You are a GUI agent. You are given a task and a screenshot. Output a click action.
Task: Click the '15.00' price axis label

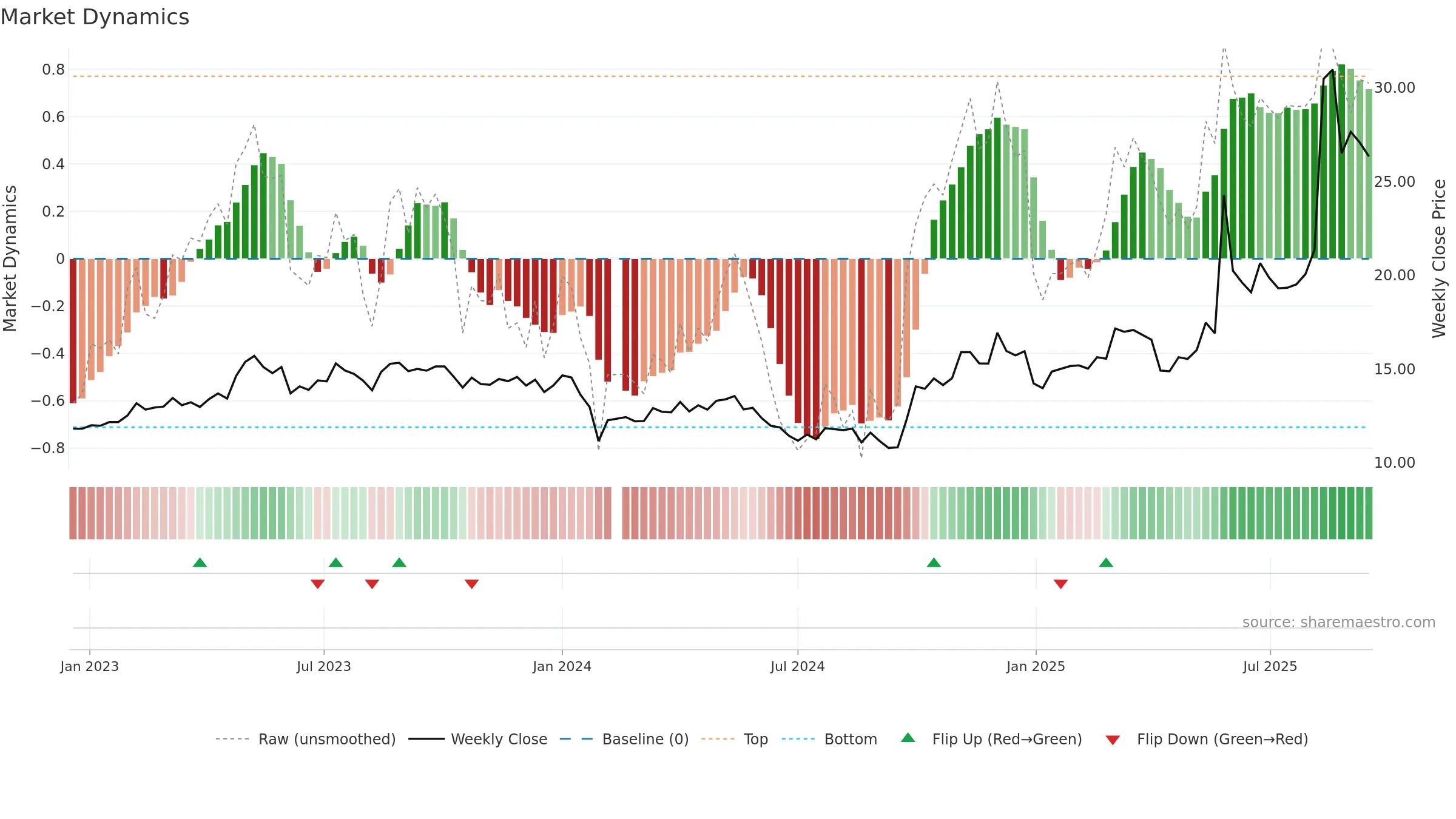tap(1395, 369)
